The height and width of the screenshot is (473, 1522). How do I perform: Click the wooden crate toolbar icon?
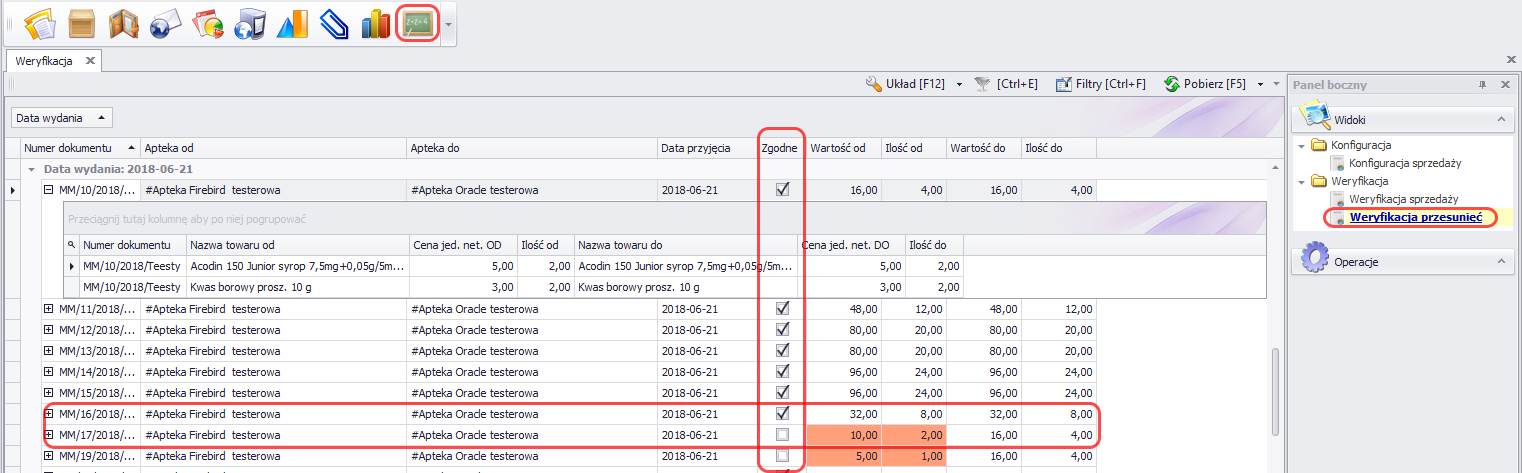[x=83, y=24]
